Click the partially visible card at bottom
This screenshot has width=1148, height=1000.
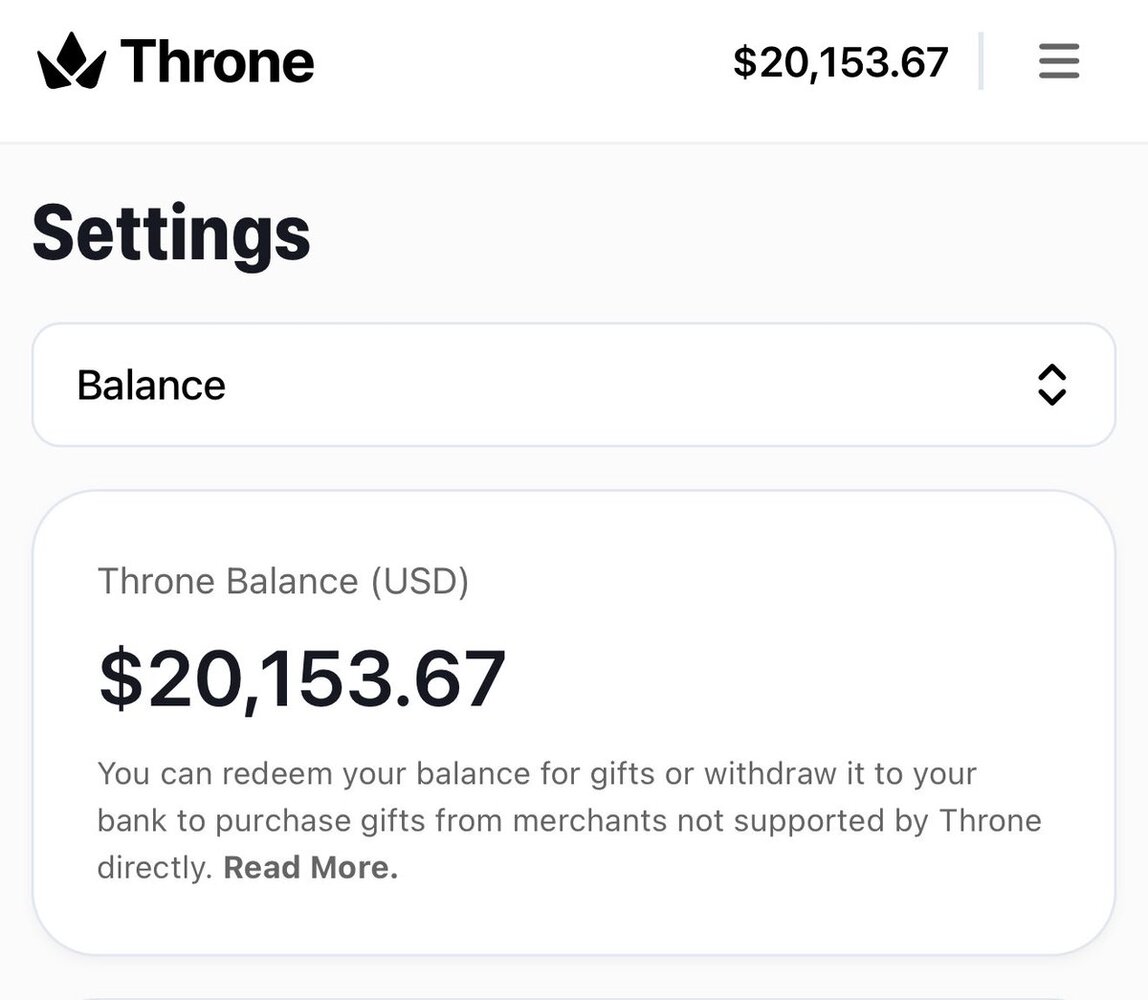pos(573,995)
